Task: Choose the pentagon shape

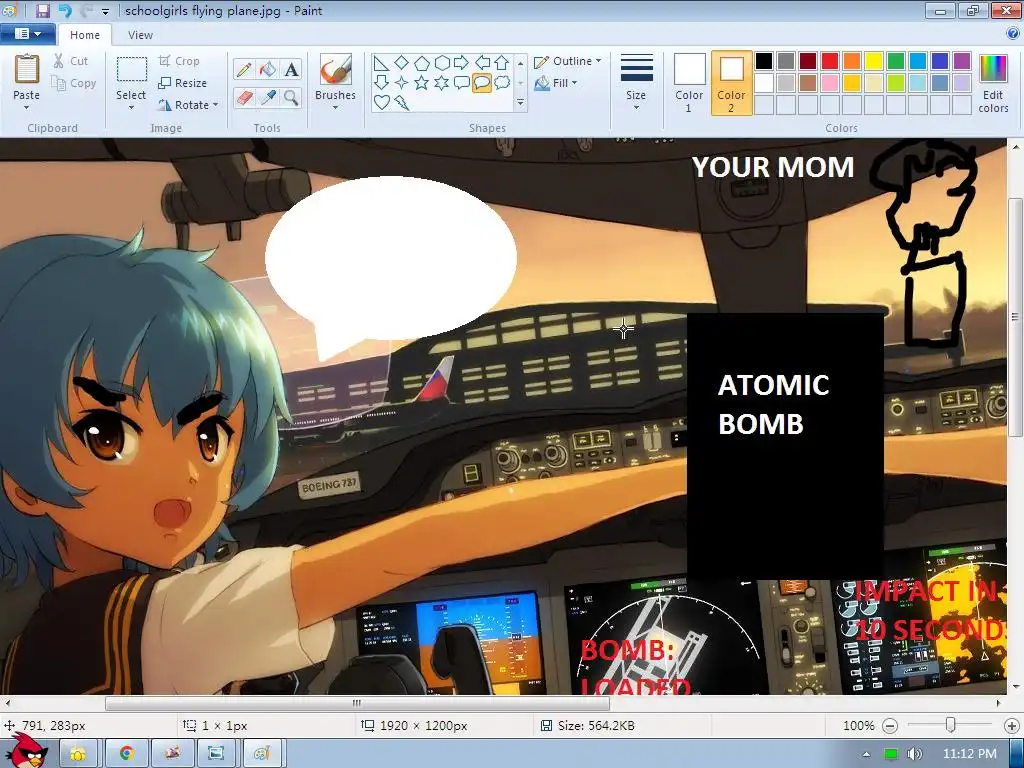Action: coord(422,63)
